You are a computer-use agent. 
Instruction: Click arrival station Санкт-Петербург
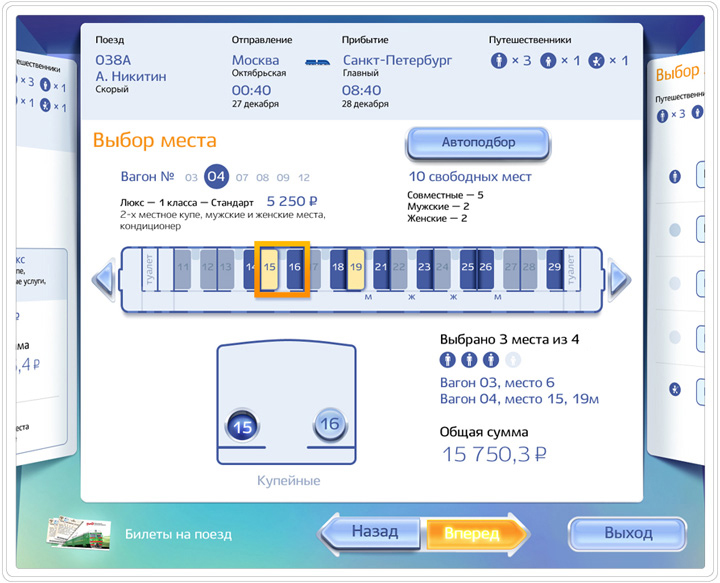coord(398,60)
